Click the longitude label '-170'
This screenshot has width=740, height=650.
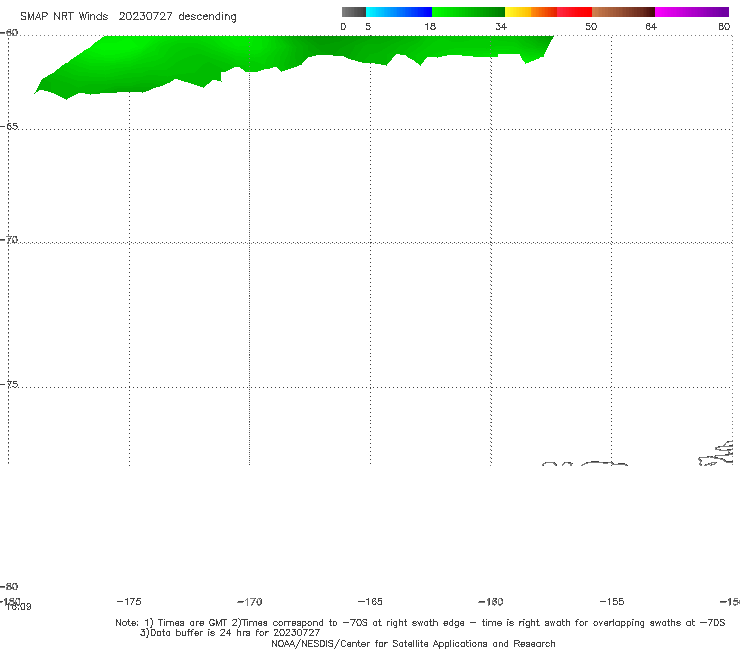pyautogui.click(x=250, y=602)
